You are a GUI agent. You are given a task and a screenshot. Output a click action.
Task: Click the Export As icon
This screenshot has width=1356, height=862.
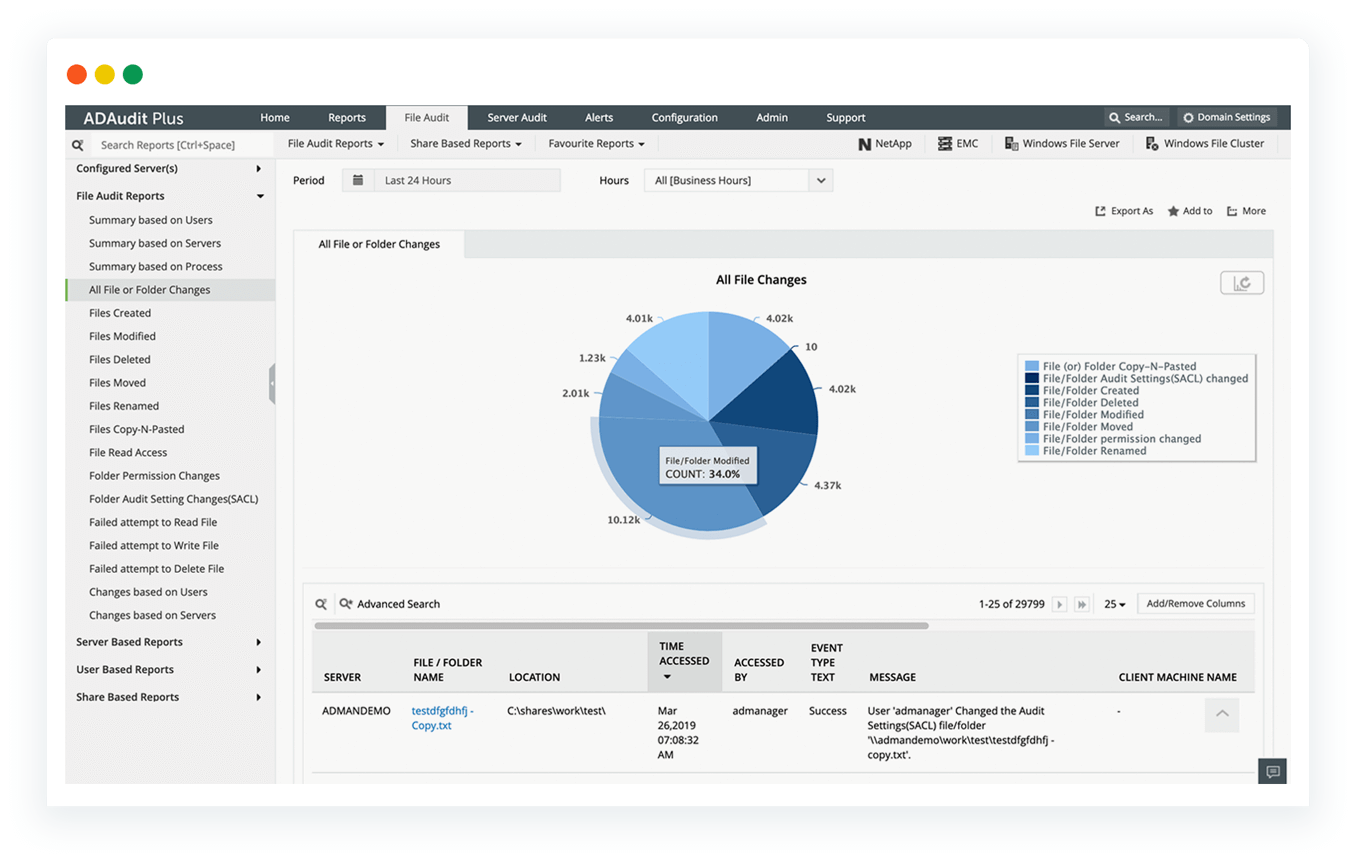click(x=1101, y=211)
